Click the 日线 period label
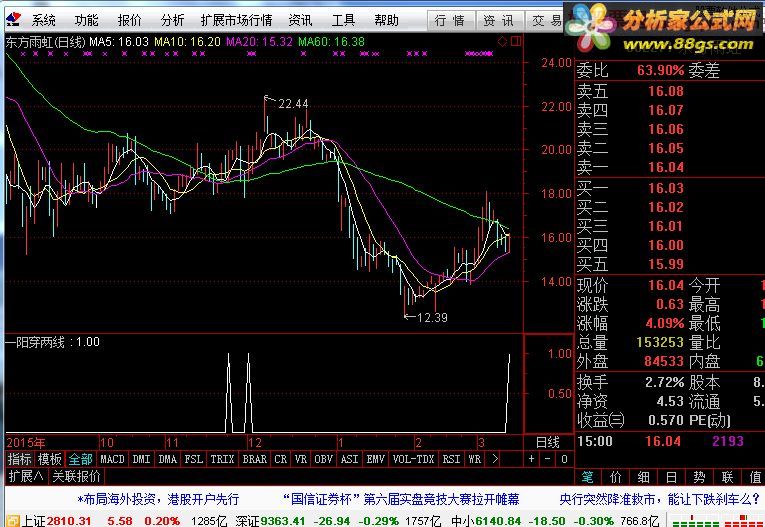Screen dimensions: 765x527 pos(548,442)
